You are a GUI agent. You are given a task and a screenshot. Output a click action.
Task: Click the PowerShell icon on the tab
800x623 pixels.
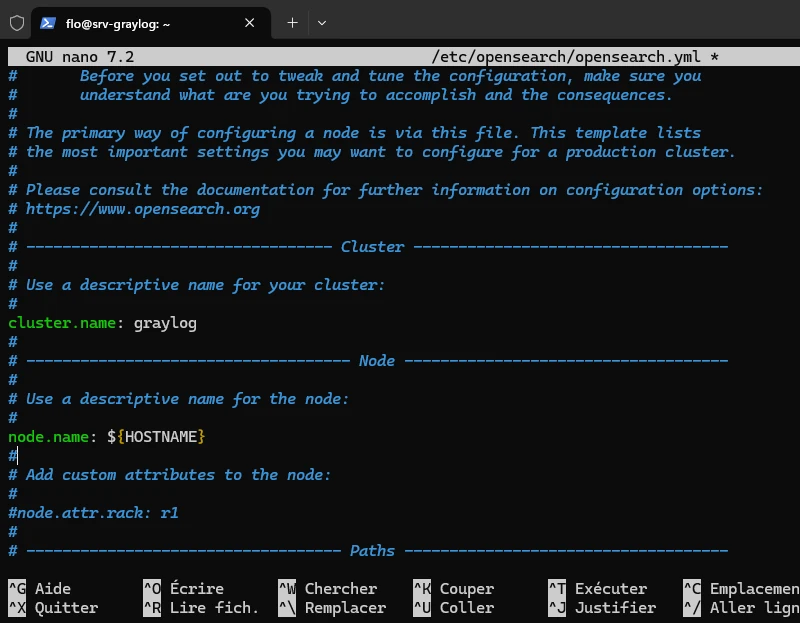[47, 22]
